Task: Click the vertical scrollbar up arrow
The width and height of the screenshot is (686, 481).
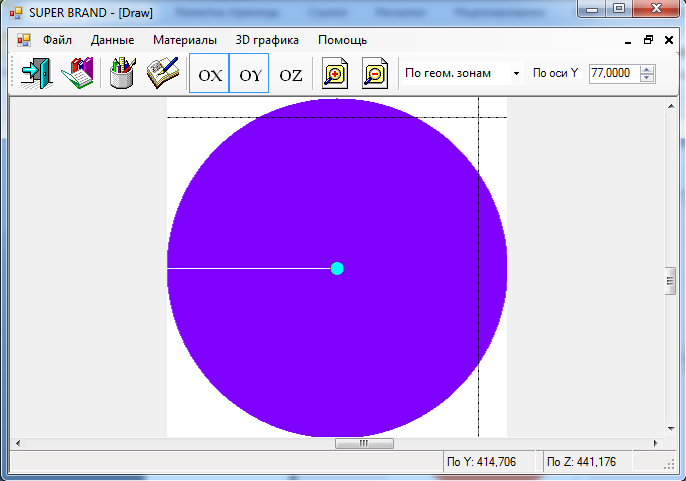Action: (671, 106)
